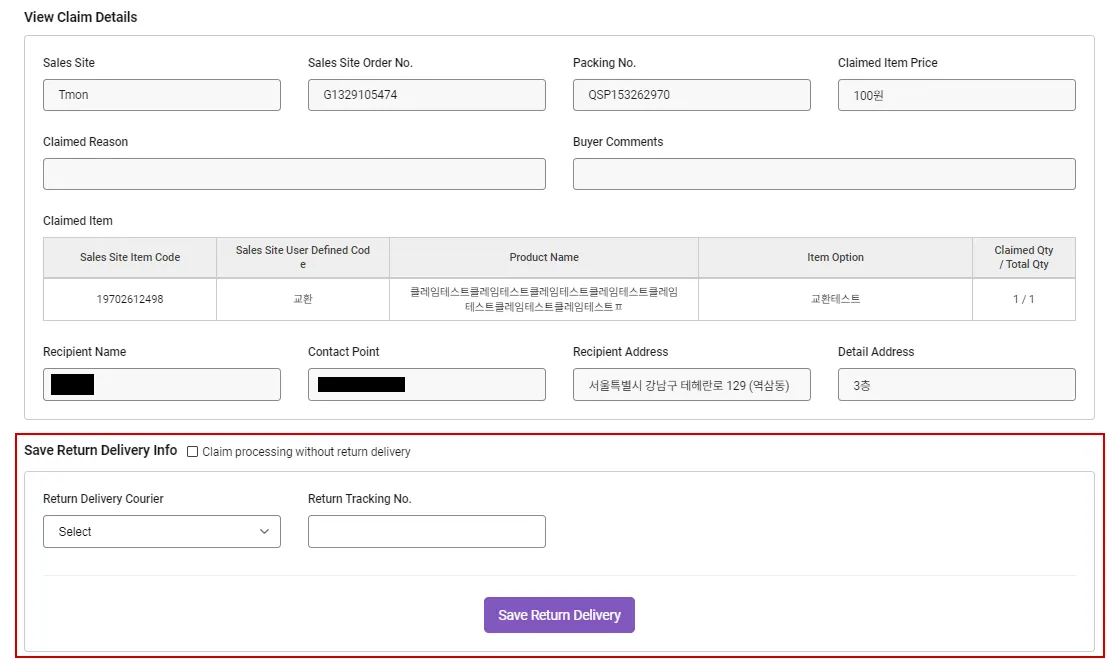The width and height of the screenshot is (1118, 662).
Task: Click the chevron arrow in the courier Select box
Action: point(264,532)
